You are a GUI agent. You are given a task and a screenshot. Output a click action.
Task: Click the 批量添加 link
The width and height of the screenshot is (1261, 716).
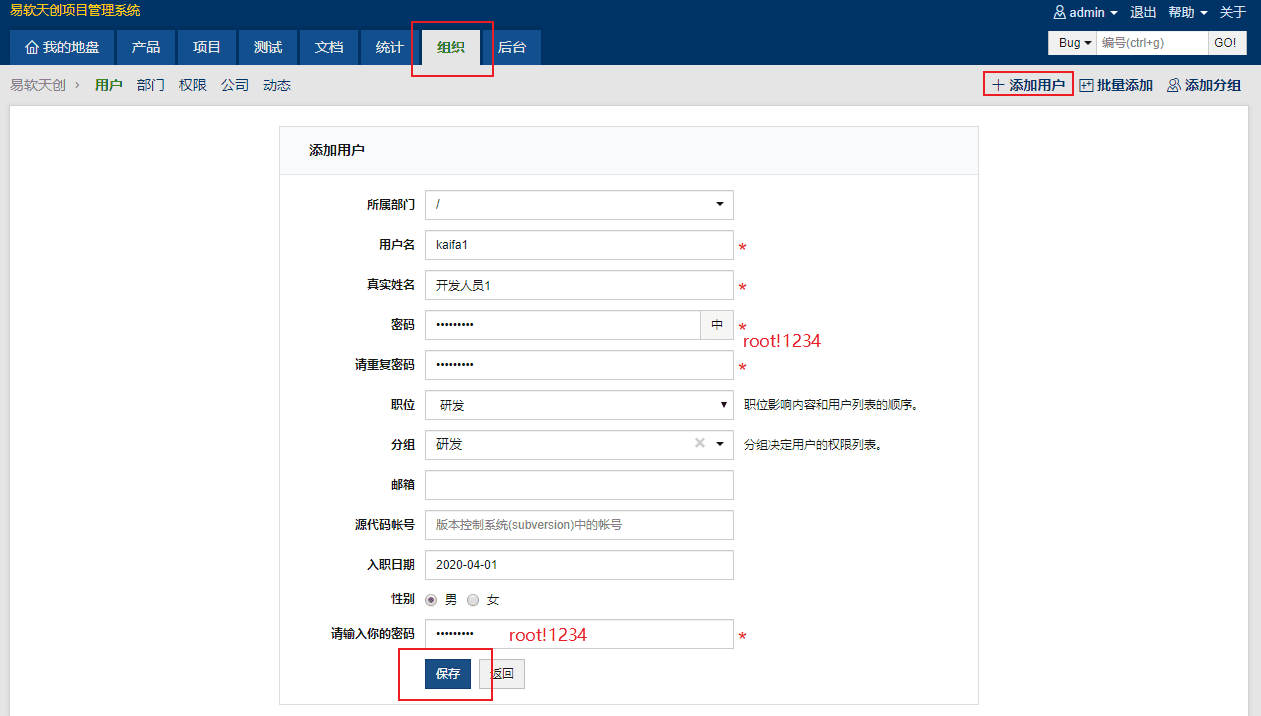pyautogui.click(x=1116, y=85)
